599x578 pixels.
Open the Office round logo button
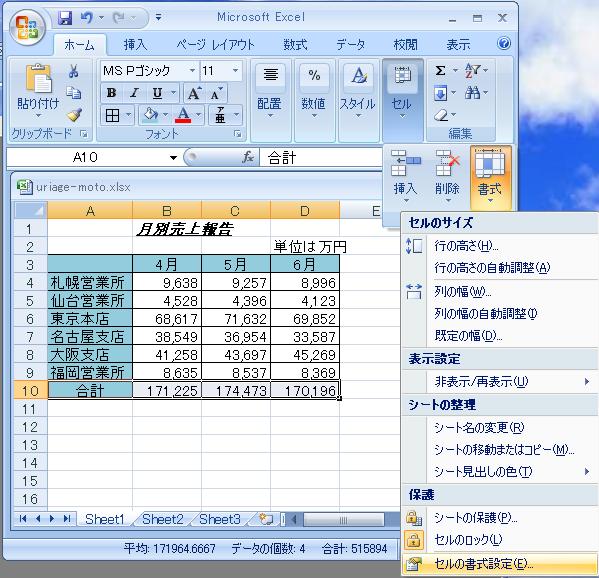28,28
